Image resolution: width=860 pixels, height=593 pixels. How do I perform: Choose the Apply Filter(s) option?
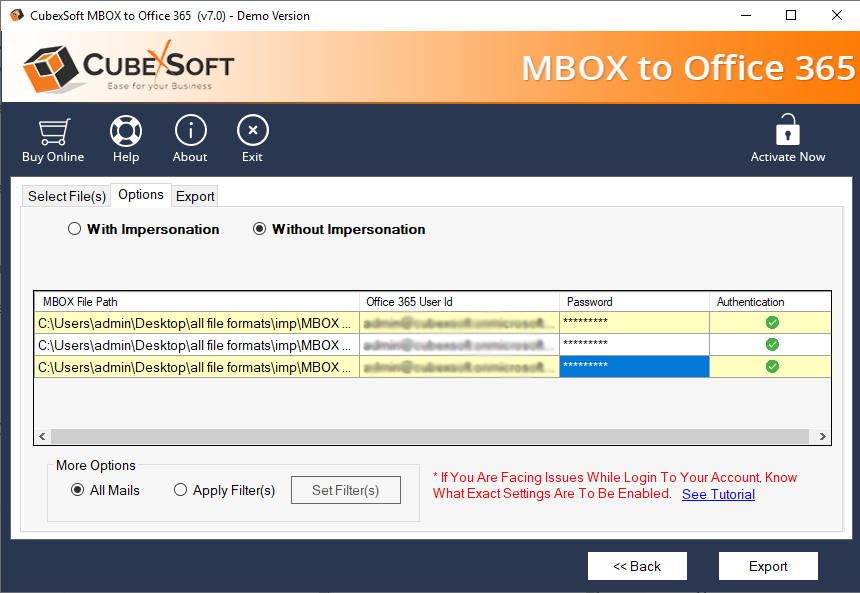(181, 490)
